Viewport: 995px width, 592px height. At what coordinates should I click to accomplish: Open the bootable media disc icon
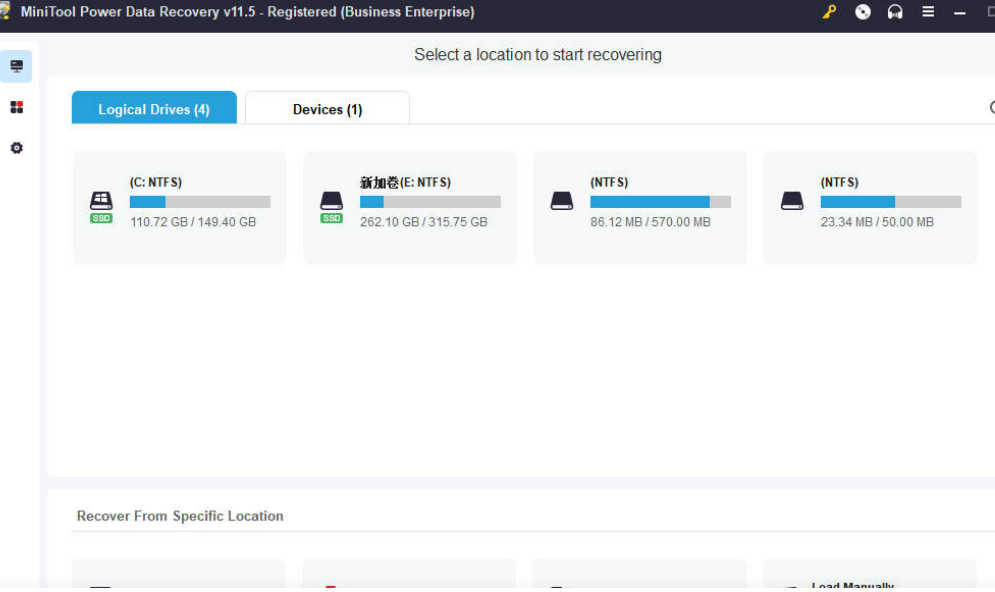coord(863,12)
